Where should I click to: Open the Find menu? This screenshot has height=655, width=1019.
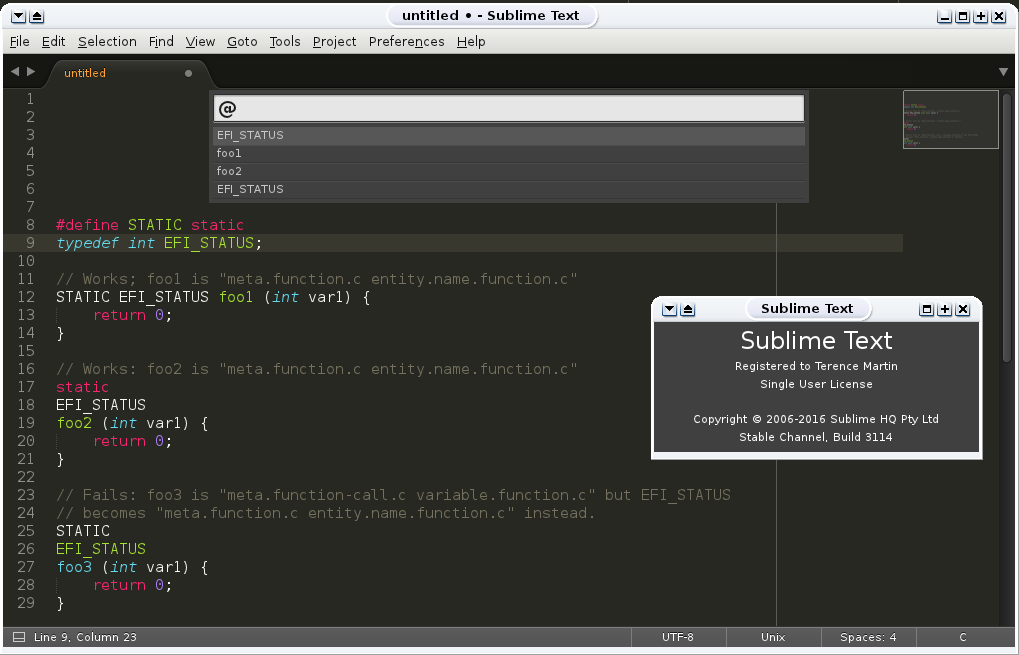tap(161, 42)
